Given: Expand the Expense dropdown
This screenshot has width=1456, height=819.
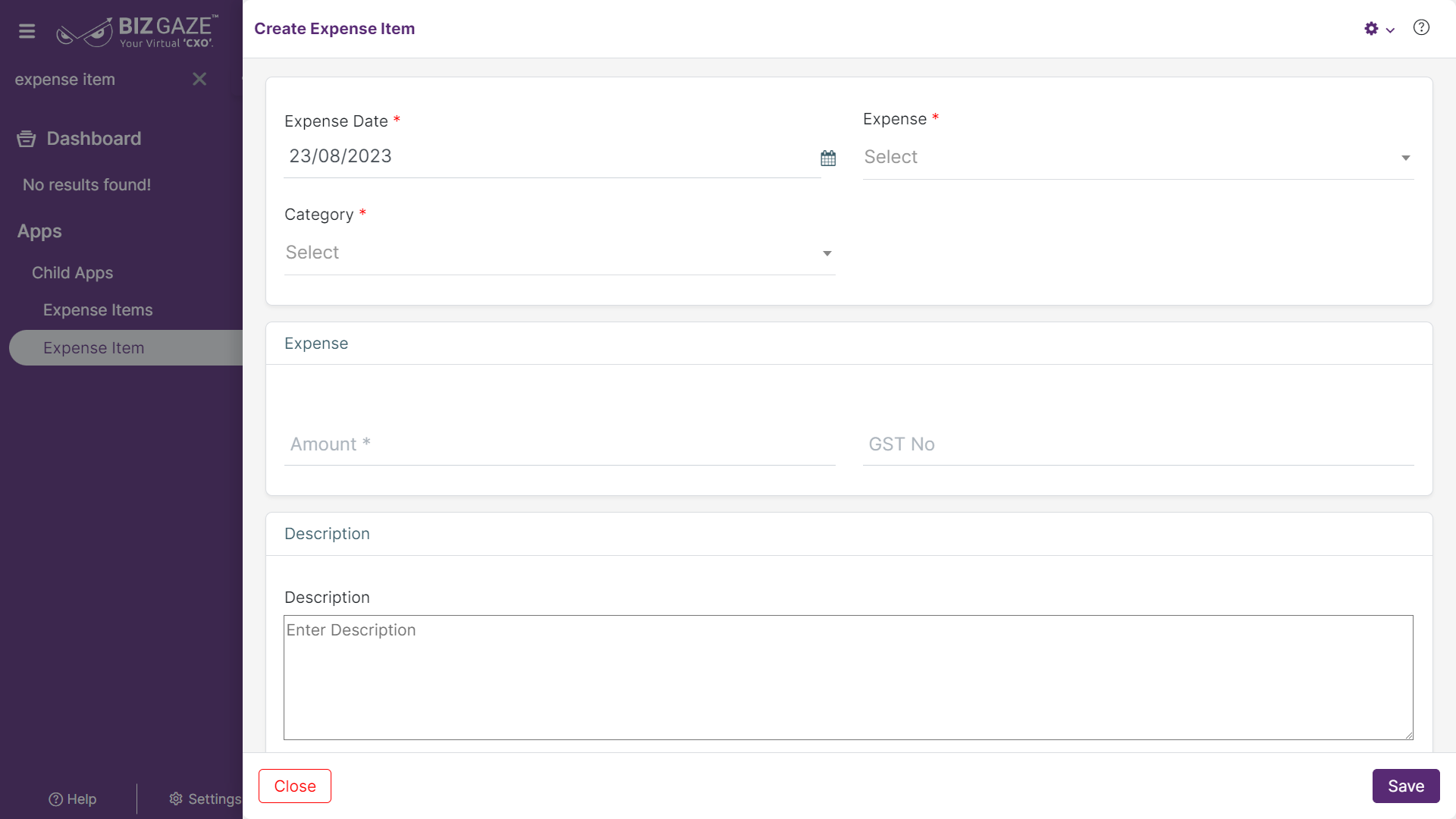Looking at the screenshot, I should 1138,157.
